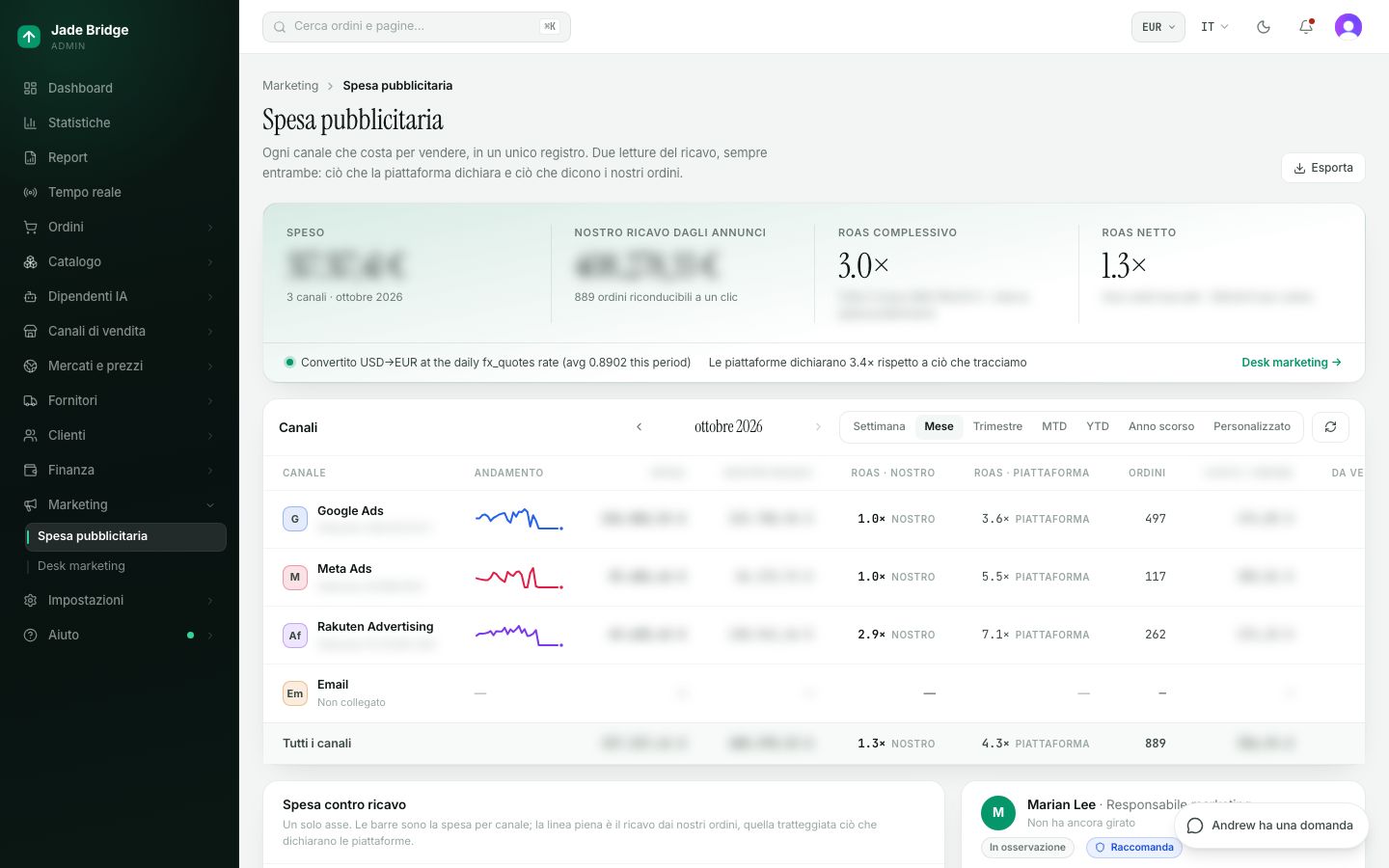
Task: Click the Meta Ads trend sparkline
Action: tap(519, 577)
